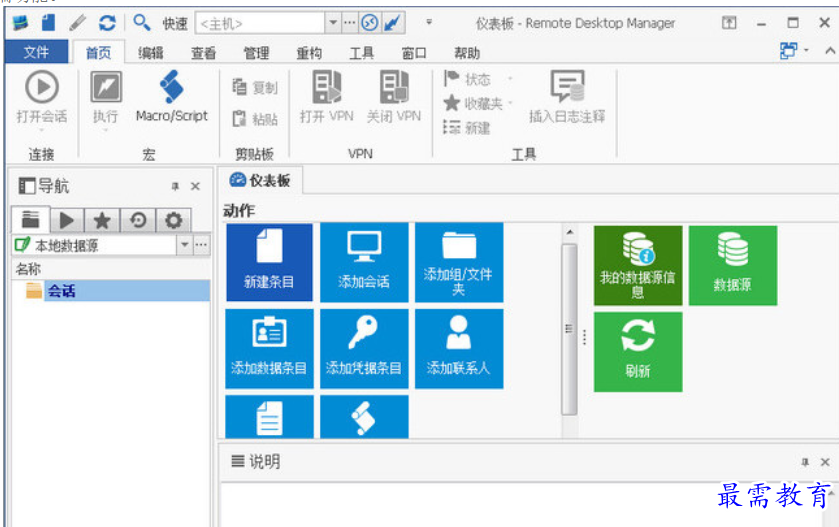The image size is (839, 527).
Task: Click the 添加凭据条目 key tile
Action: tap(364, 348)
